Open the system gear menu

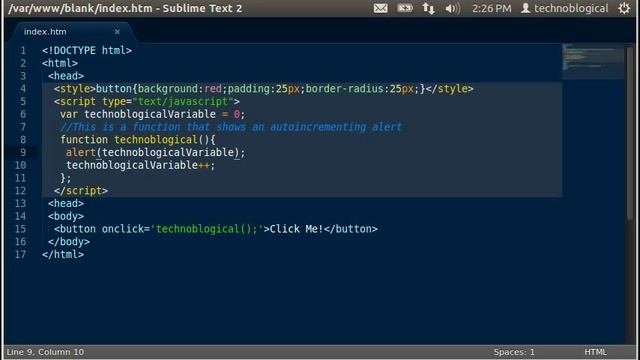pos(624,8)
